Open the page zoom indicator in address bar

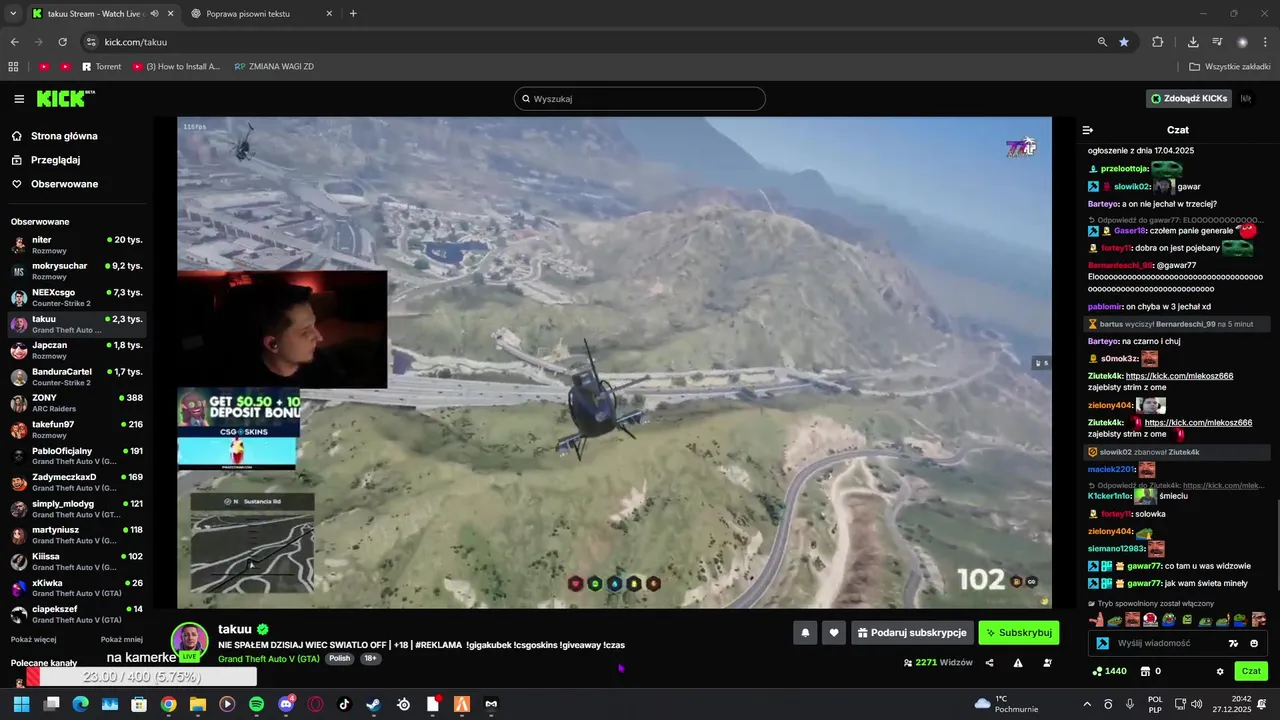click(1102, 42)
